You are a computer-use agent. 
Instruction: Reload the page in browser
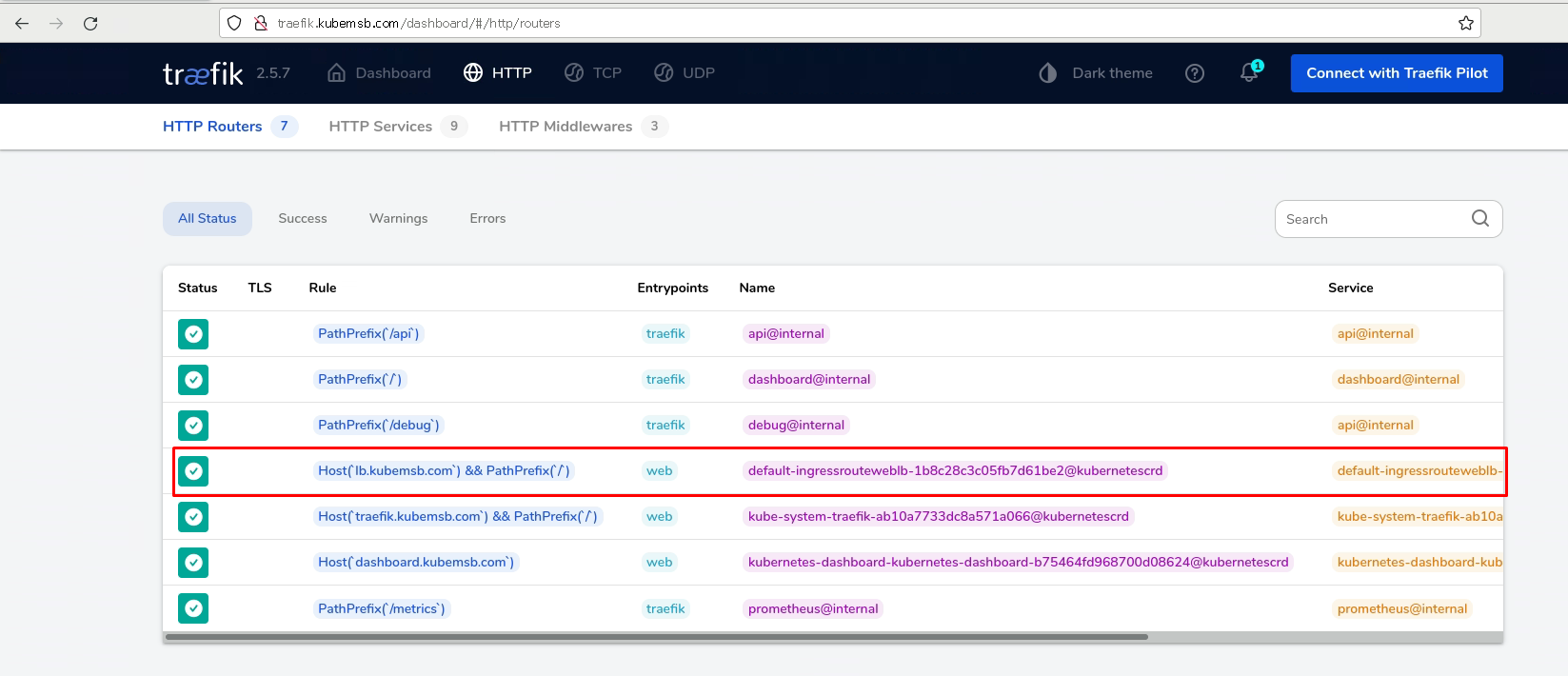coord(90,23)
